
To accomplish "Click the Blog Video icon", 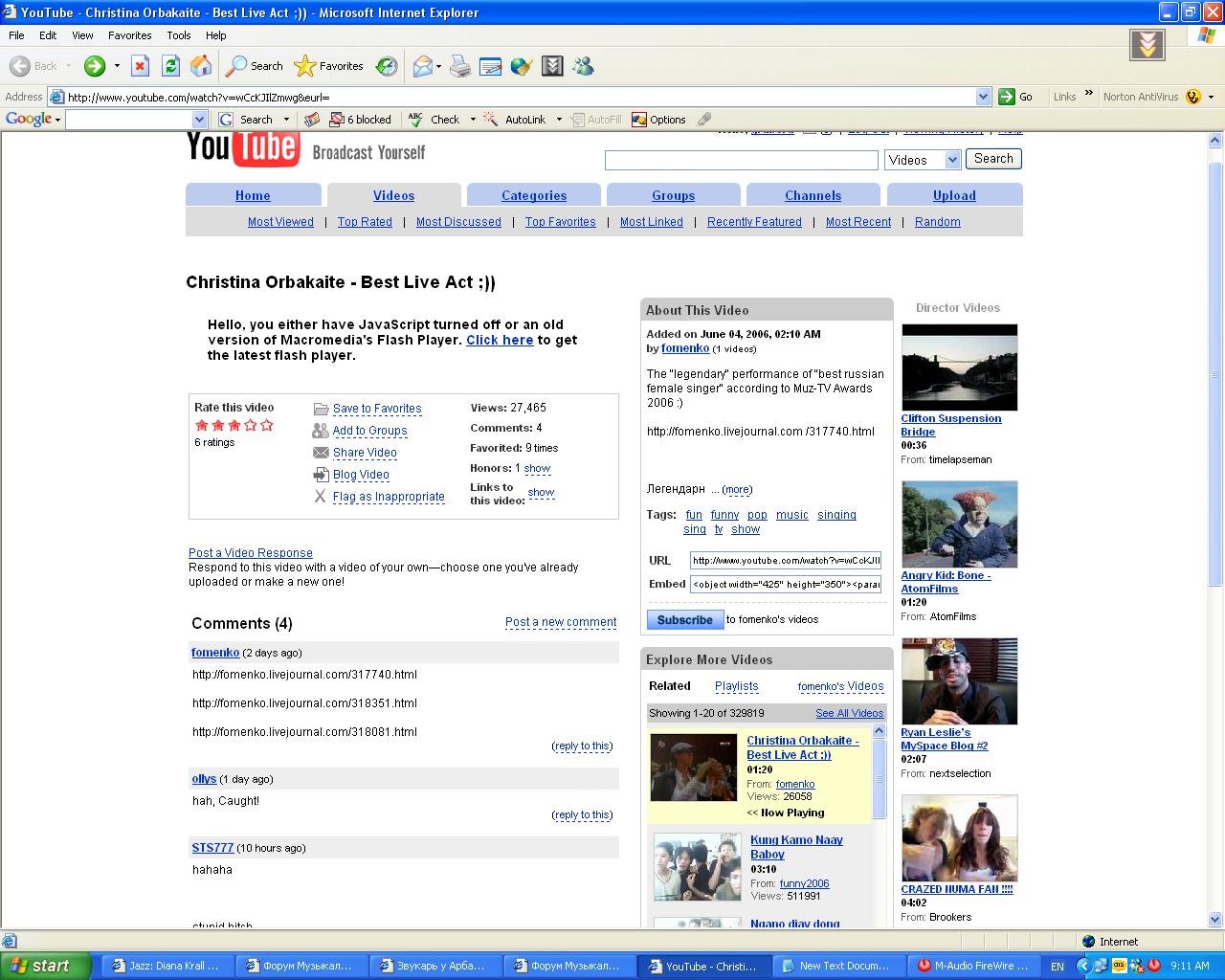I will pyautogui.click(x=322, y=475).
